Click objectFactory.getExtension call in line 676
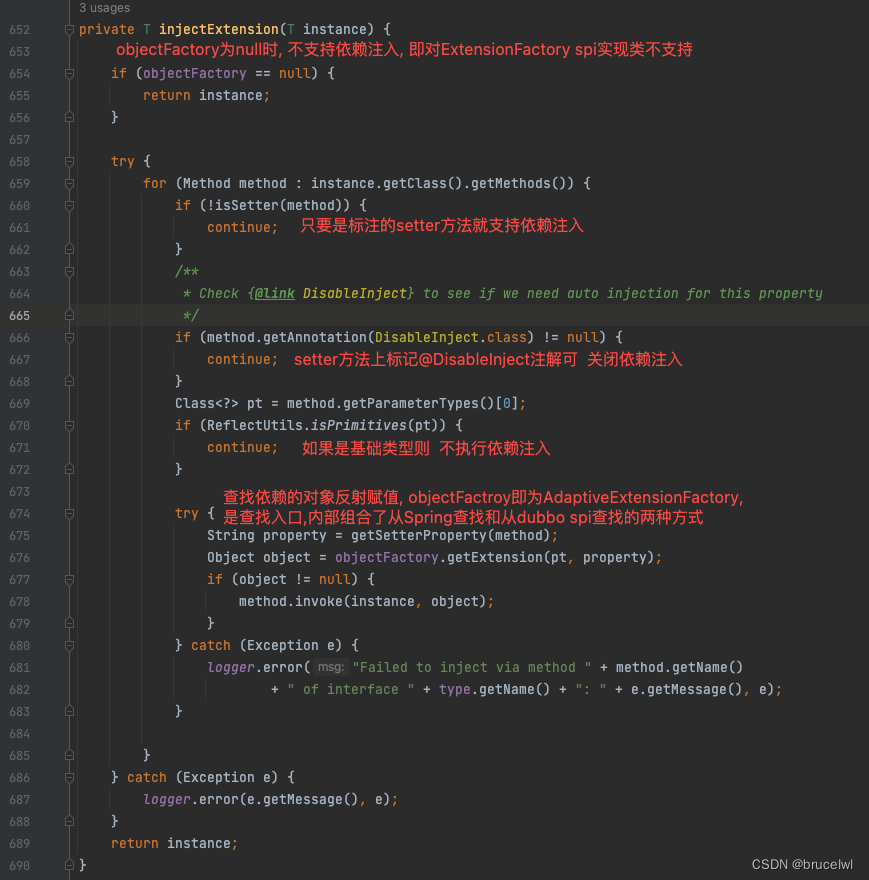This screenshot has height=880, width=869. coord(438,557)
